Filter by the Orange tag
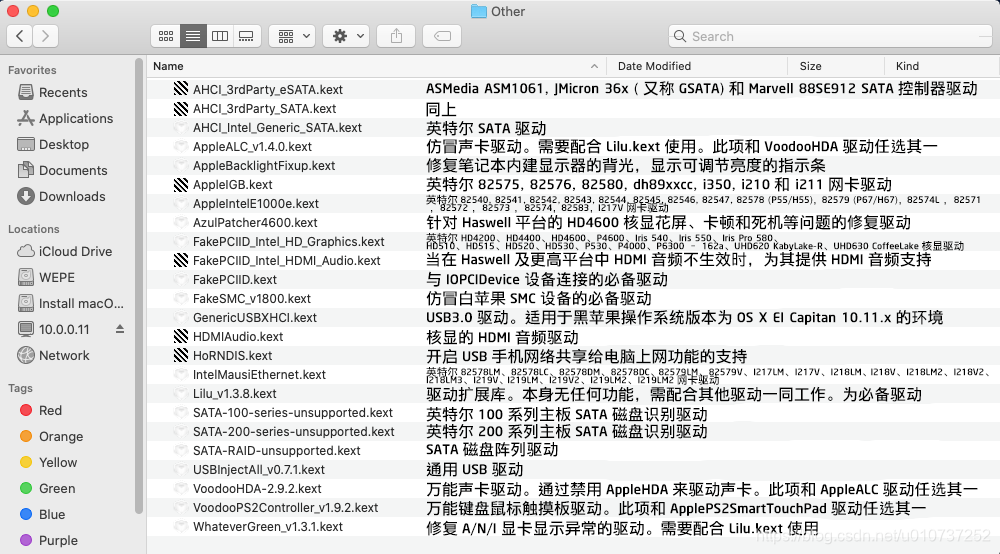Image resolution: width=1000 pixels, height=554 pixels. [52, 437]
